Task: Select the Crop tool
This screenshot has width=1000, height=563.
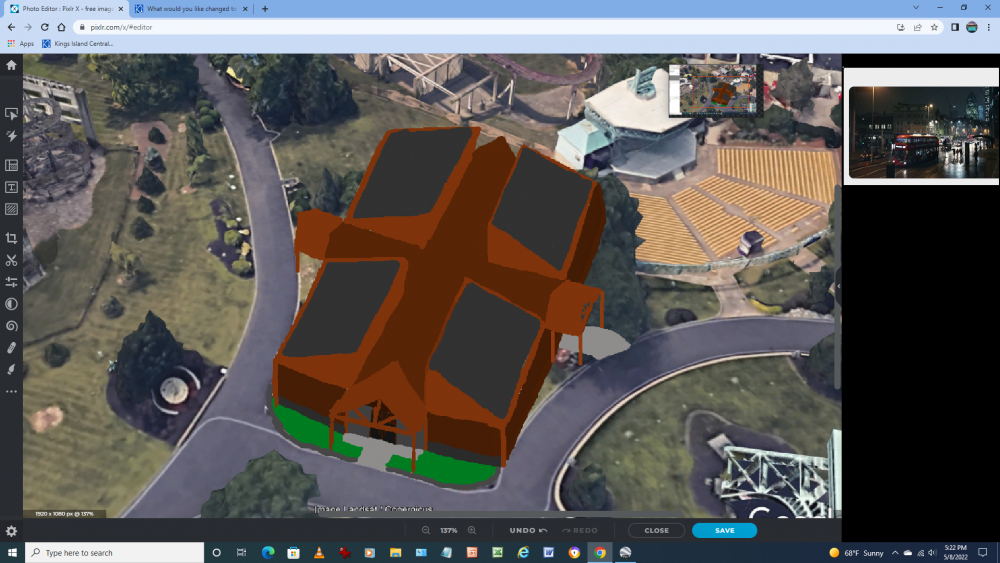Action: pos(11,238)
